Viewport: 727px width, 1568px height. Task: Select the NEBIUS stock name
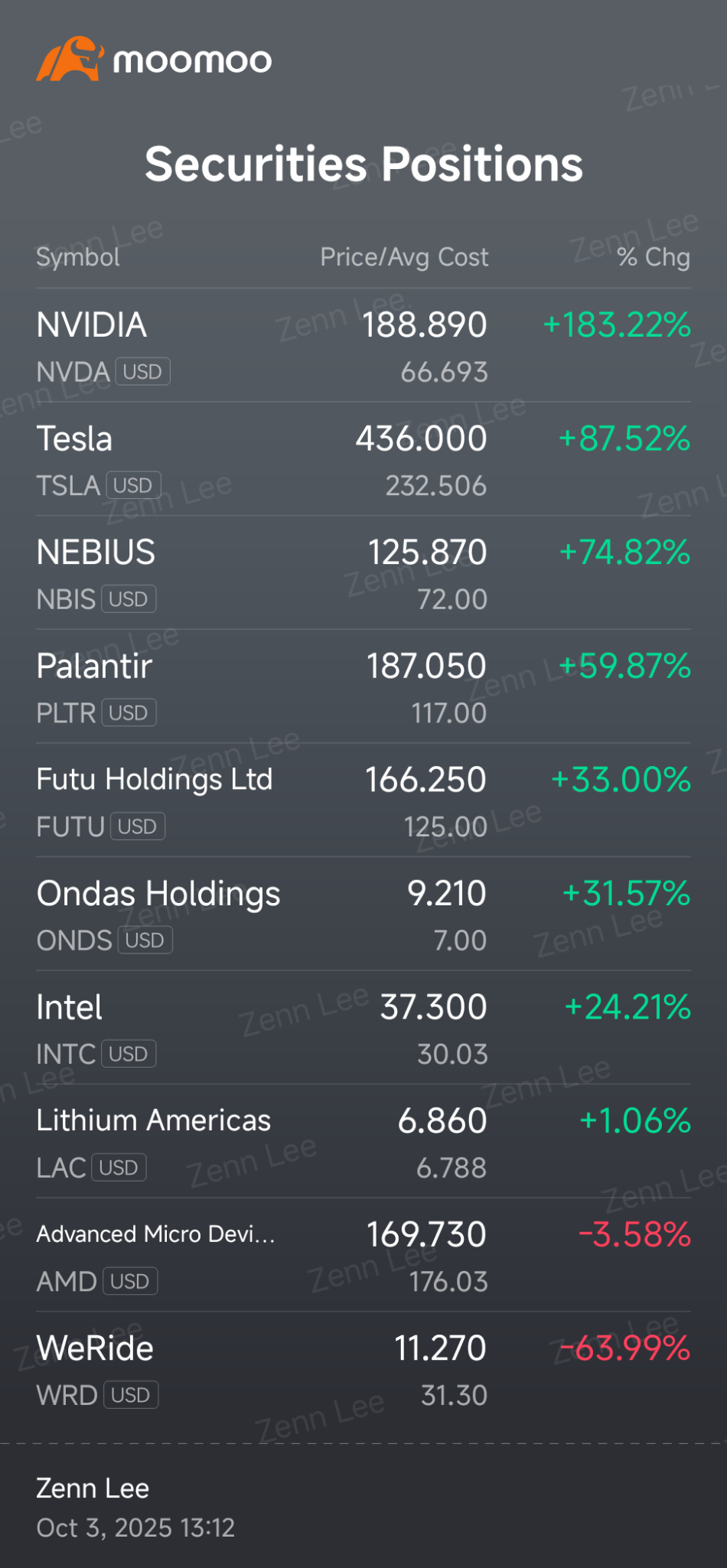(x=96, y=553)
